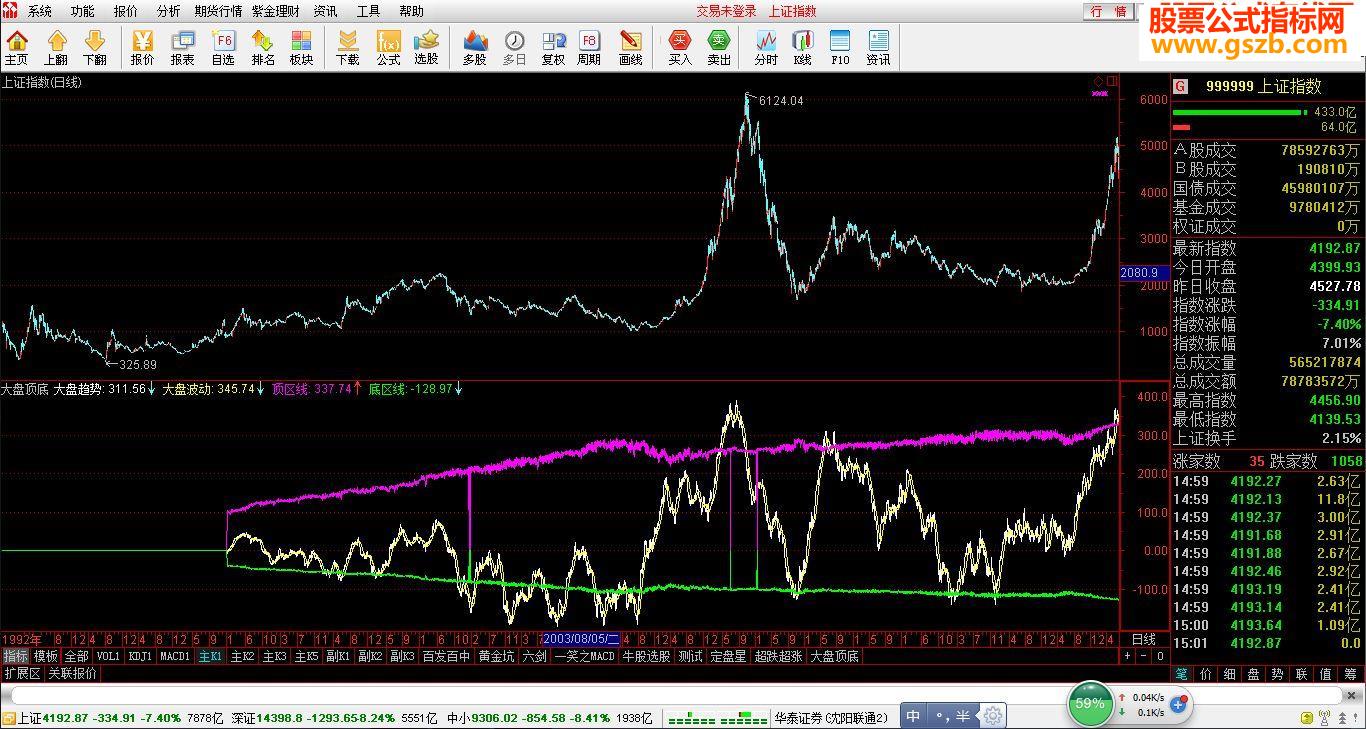1366x729 pixels.
Task: Open the 扩展区 extension area tab
Action: point(22,674)
